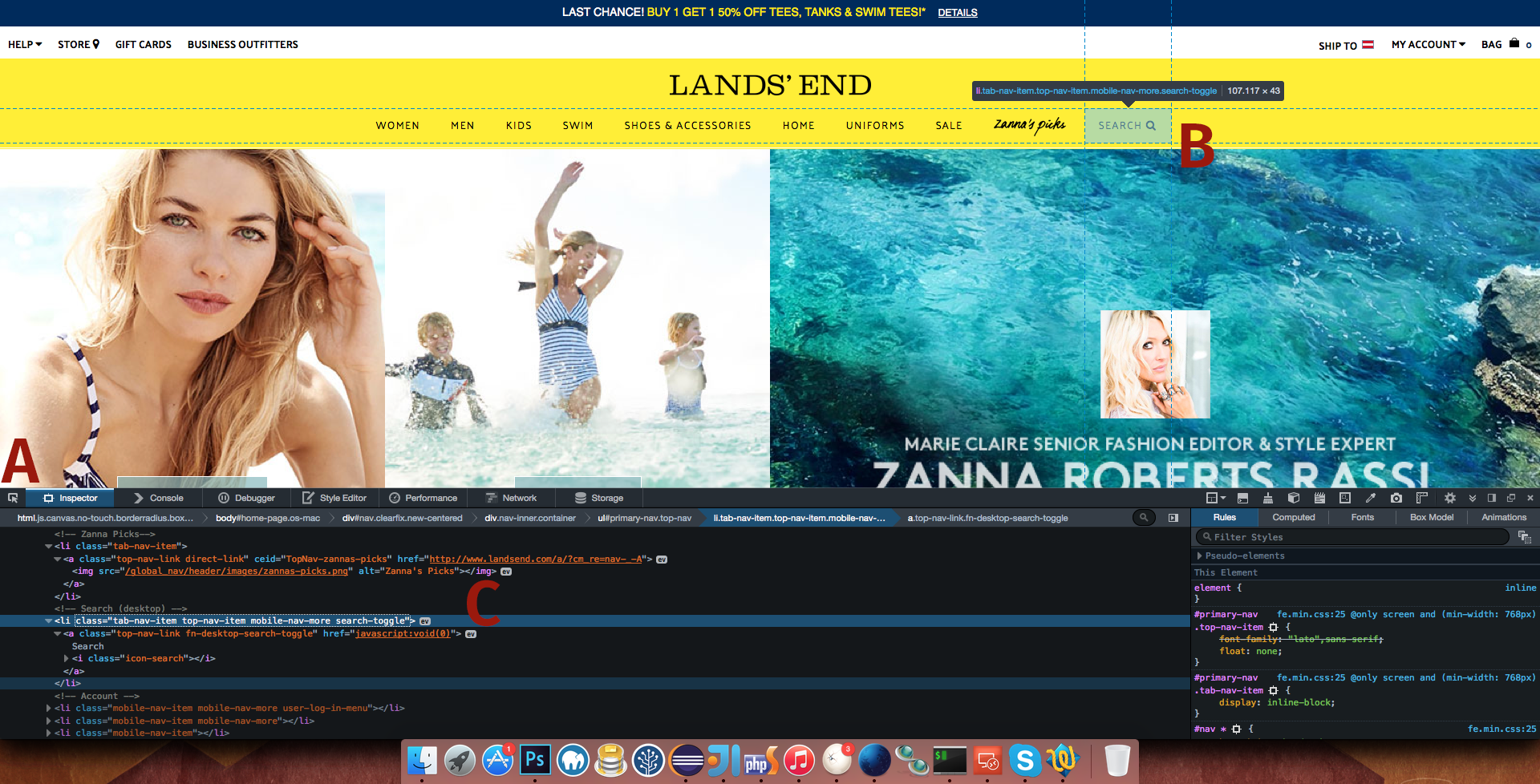This screenshot has height=784, width=1540.
Task: Click the LANDS' END logo
Action: point(770,85)
